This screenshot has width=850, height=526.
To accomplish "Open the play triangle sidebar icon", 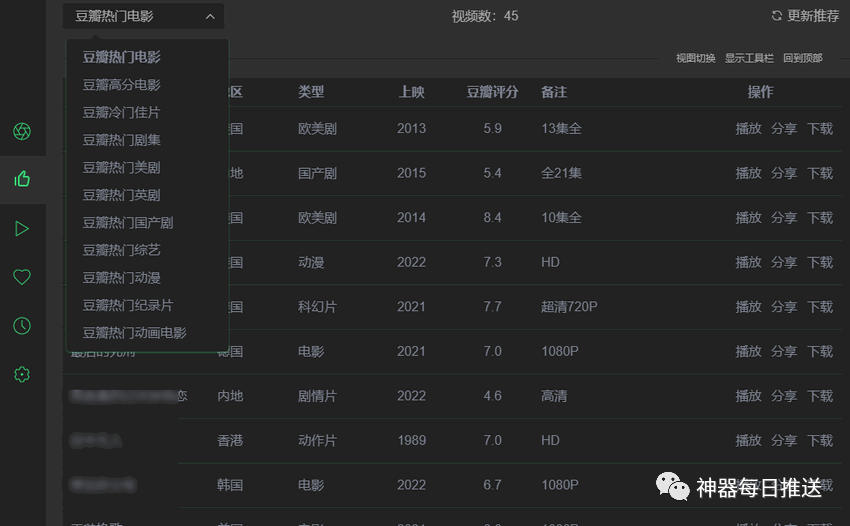I will coord(22,228).
